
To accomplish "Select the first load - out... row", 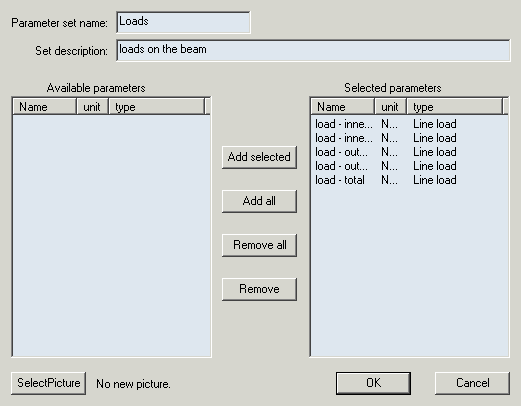I will 409,152.
